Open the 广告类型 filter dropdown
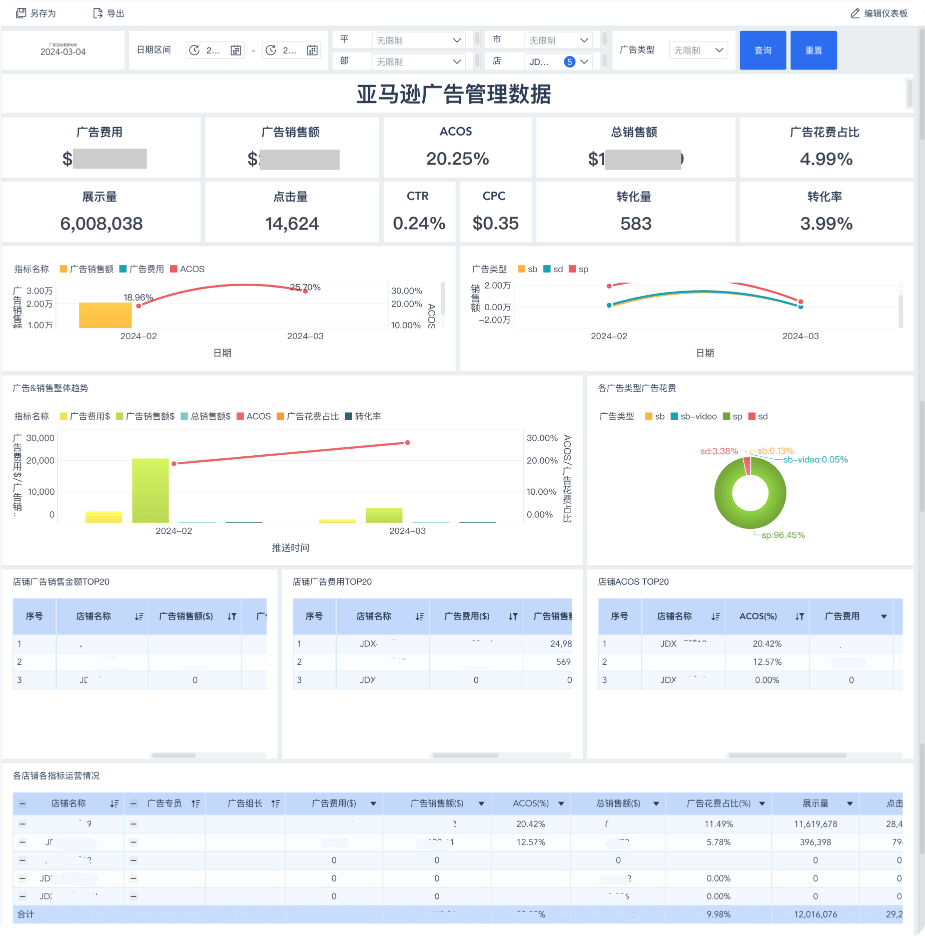Image resolution: width=925 pixels, height=936 pixels. (699, 50)
